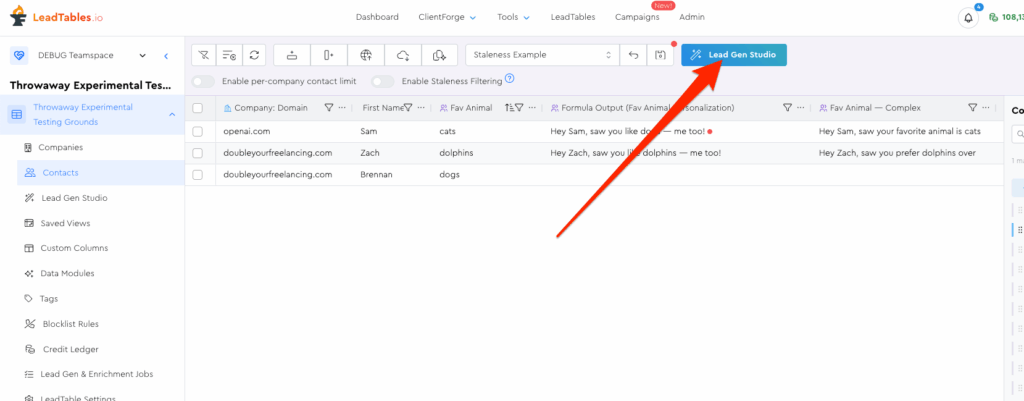
Task: Click the clear filters funnel icon
Action: pos(204,55)
